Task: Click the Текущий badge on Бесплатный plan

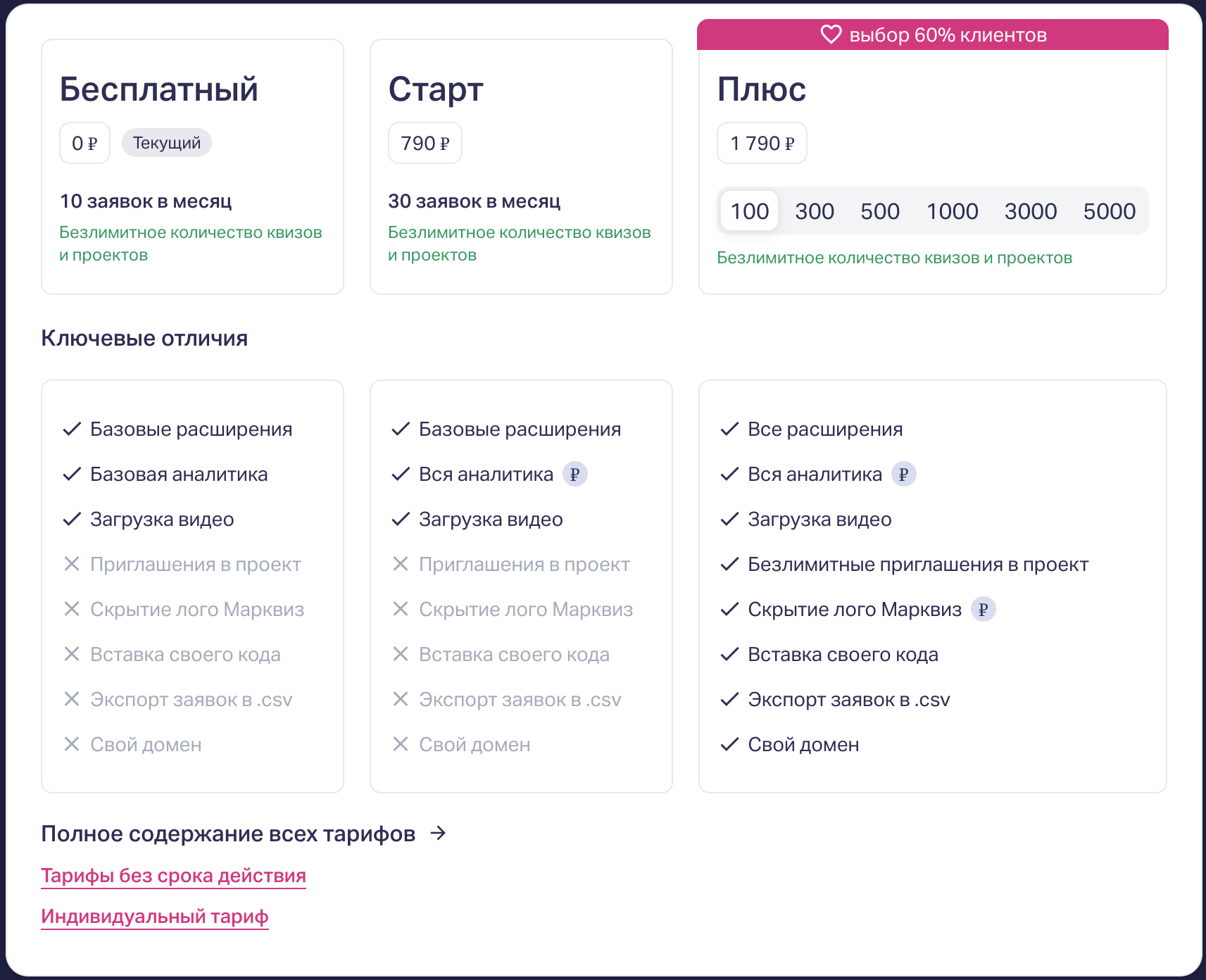Action: pos(167,143)
